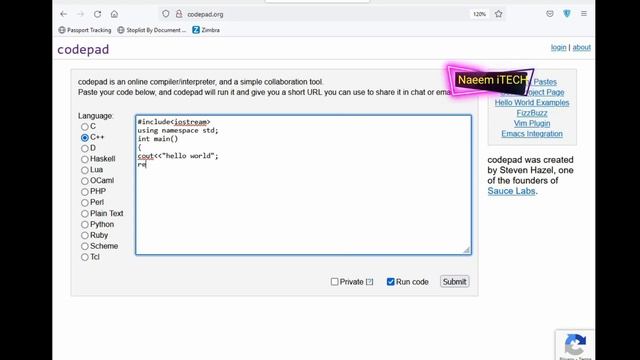Select the Lua radio button
This screenshot has width=640, height=360.
coord(84,170)
